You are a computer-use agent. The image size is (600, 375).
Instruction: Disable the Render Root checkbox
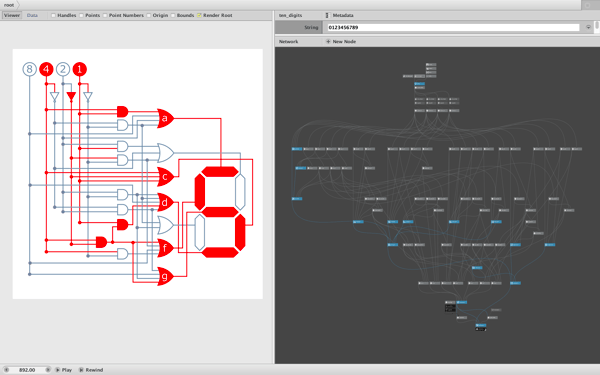(199, 15)
